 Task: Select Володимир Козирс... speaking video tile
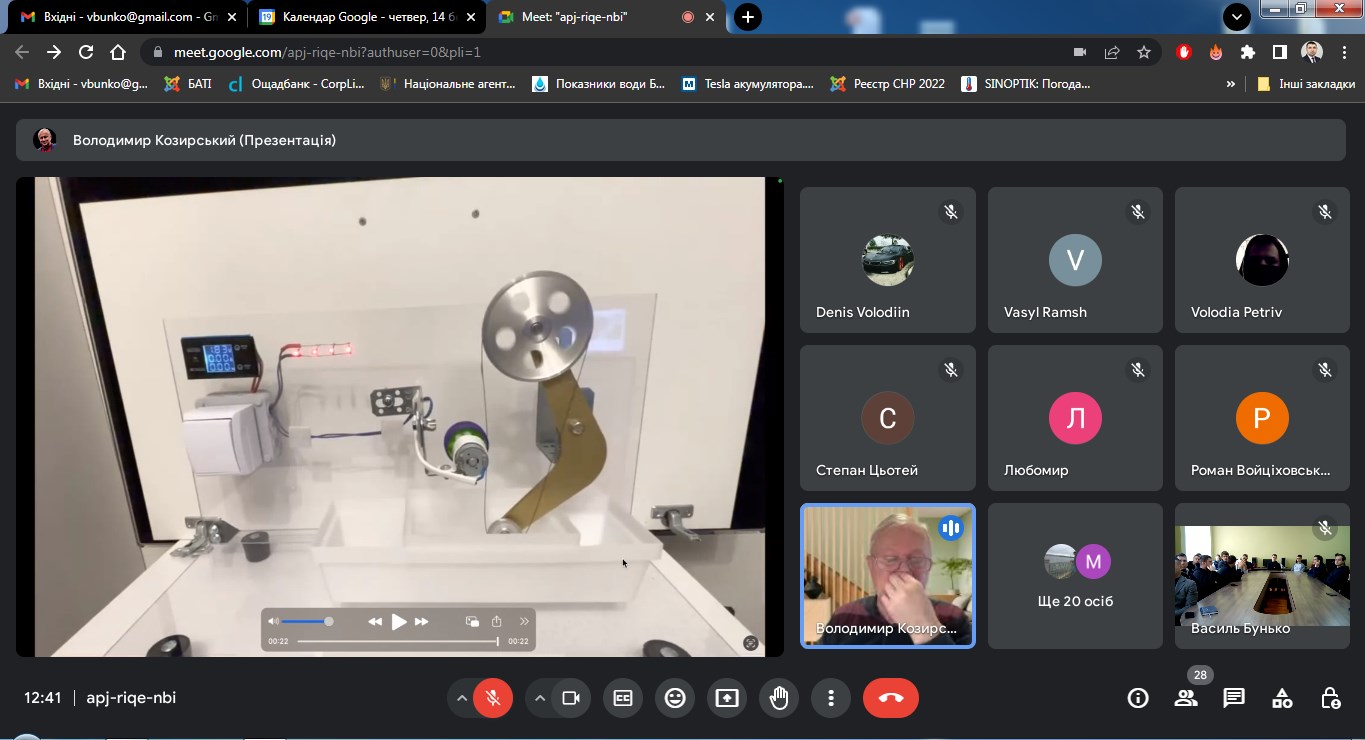point(888,576)
